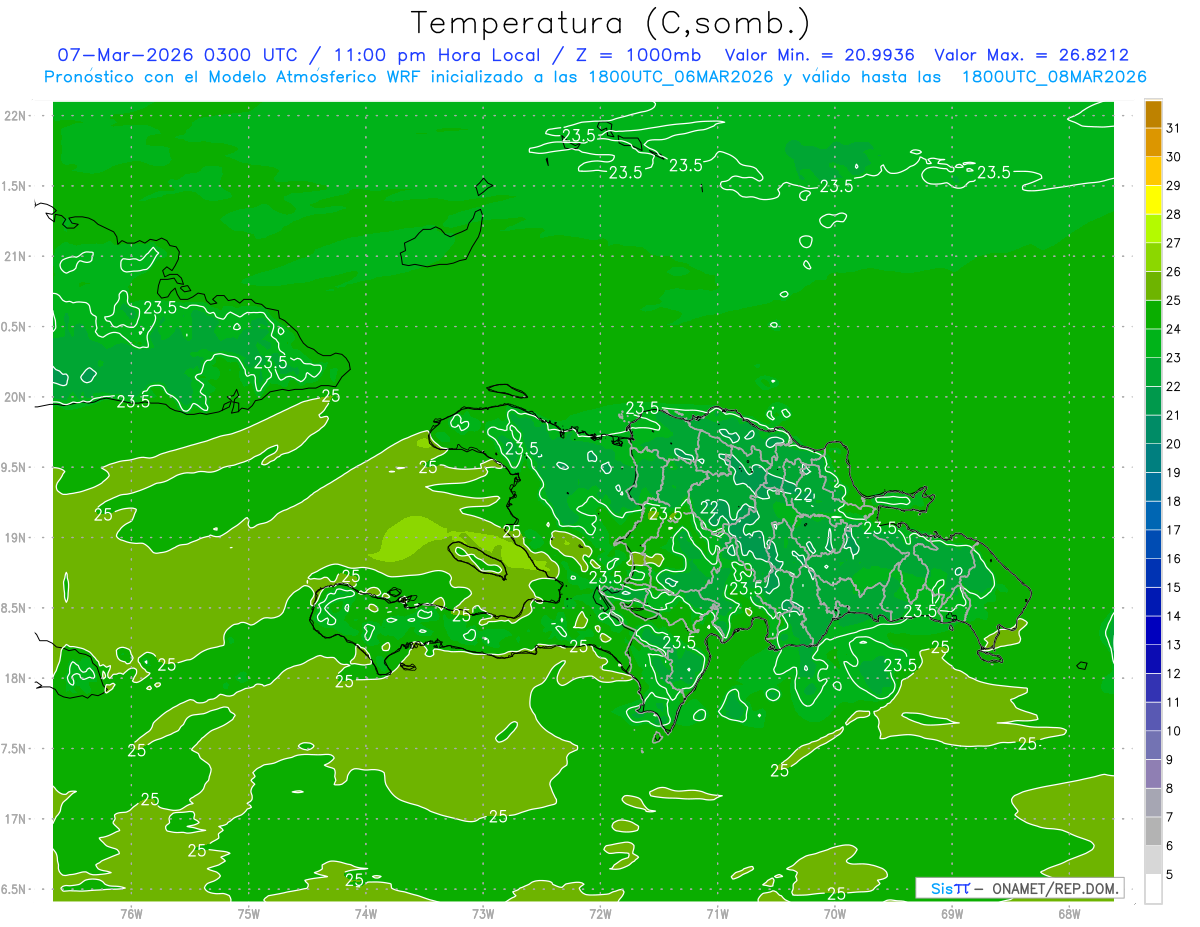Click the "17N" latitude axis label
Viewport: 1200px width, 927px height.
click(x=15, y=819)
